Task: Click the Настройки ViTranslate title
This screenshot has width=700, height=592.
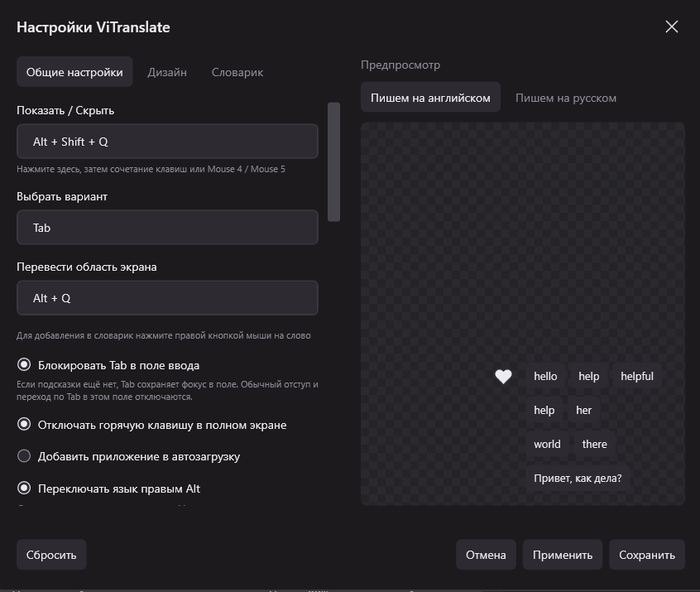Action: click(93, 27)
